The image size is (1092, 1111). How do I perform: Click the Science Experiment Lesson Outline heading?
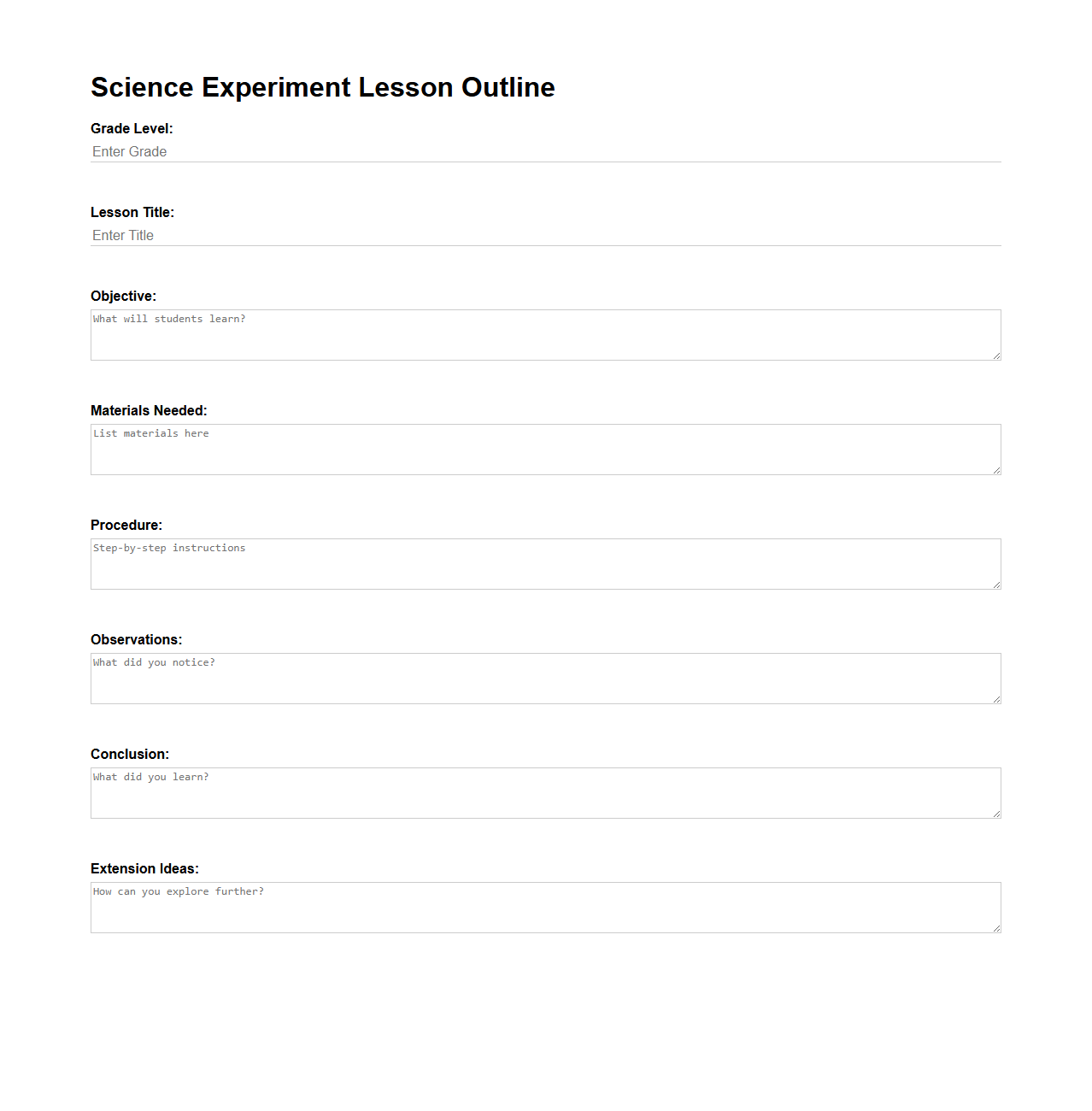click(323, 86)
